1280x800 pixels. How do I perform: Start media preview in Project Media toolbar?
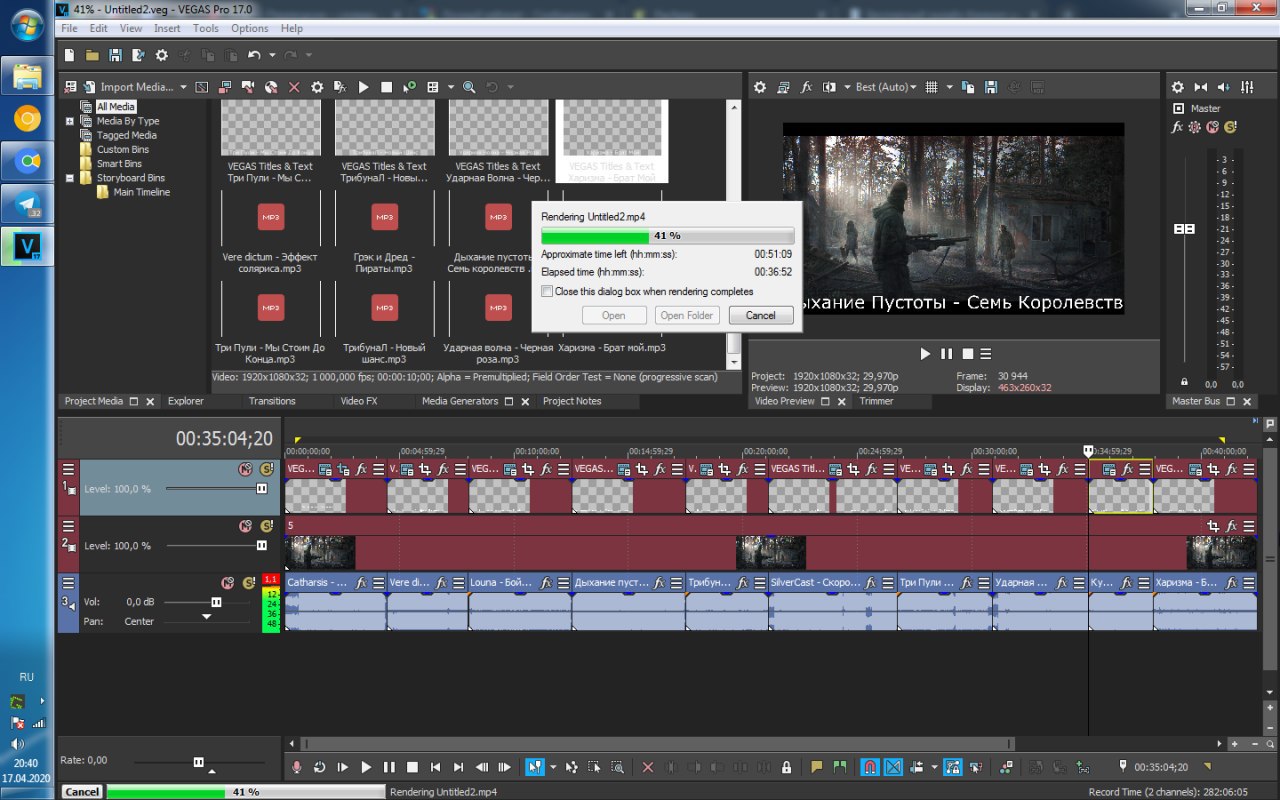364,87
